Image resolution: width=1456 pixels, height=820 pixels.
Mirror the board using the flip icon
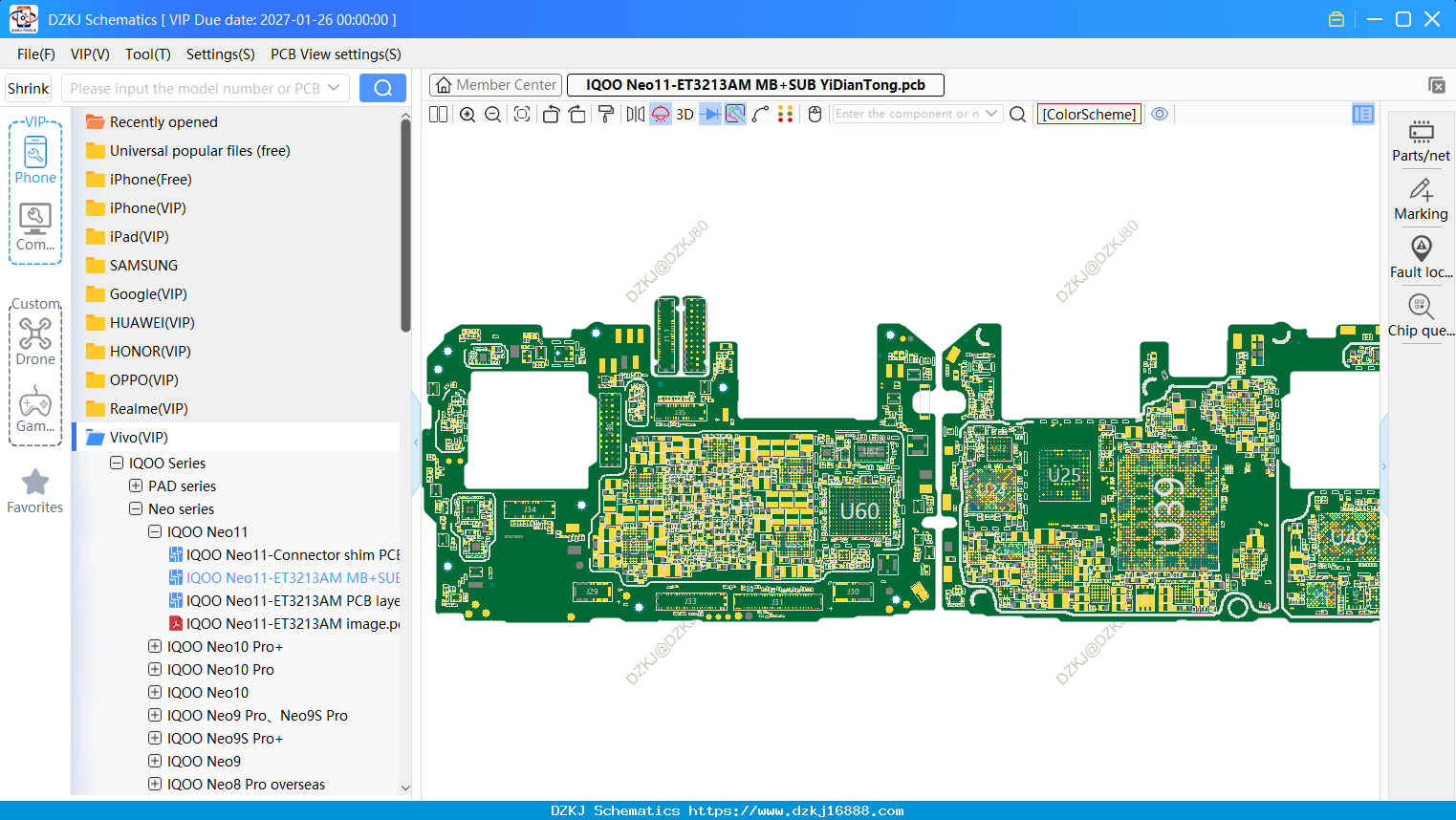(x=635, y=114)
